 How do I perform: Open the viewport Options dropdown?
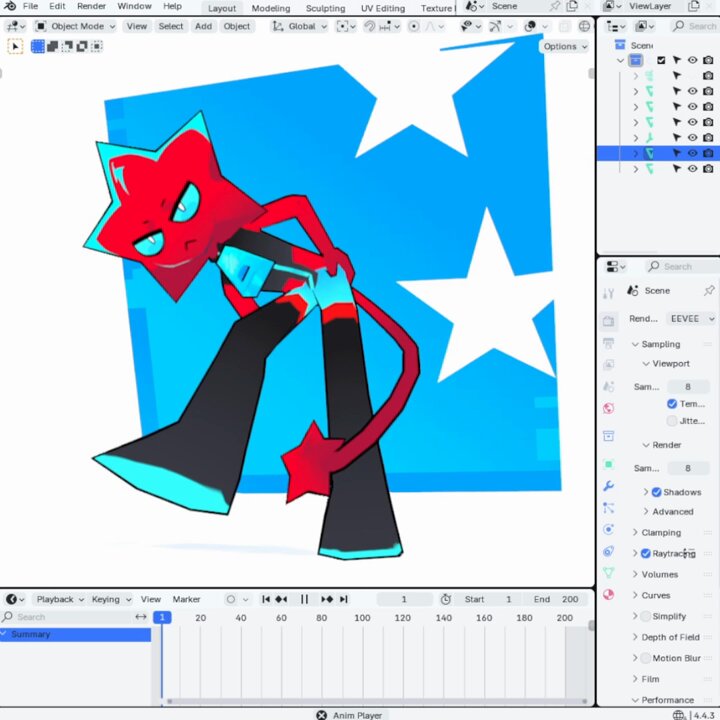click(565, 46)
